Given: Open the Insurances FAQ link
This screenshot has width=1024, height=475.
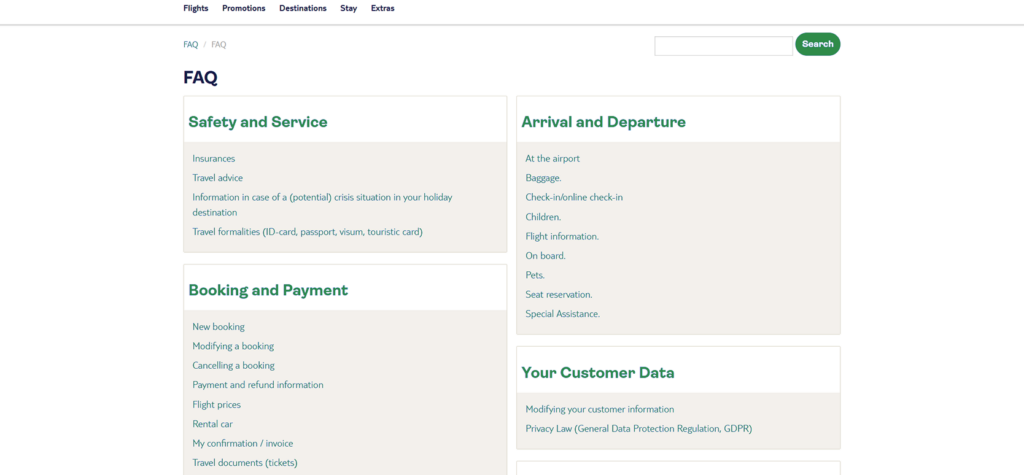Looking at the screenshot, I should [x=213, y=159].
